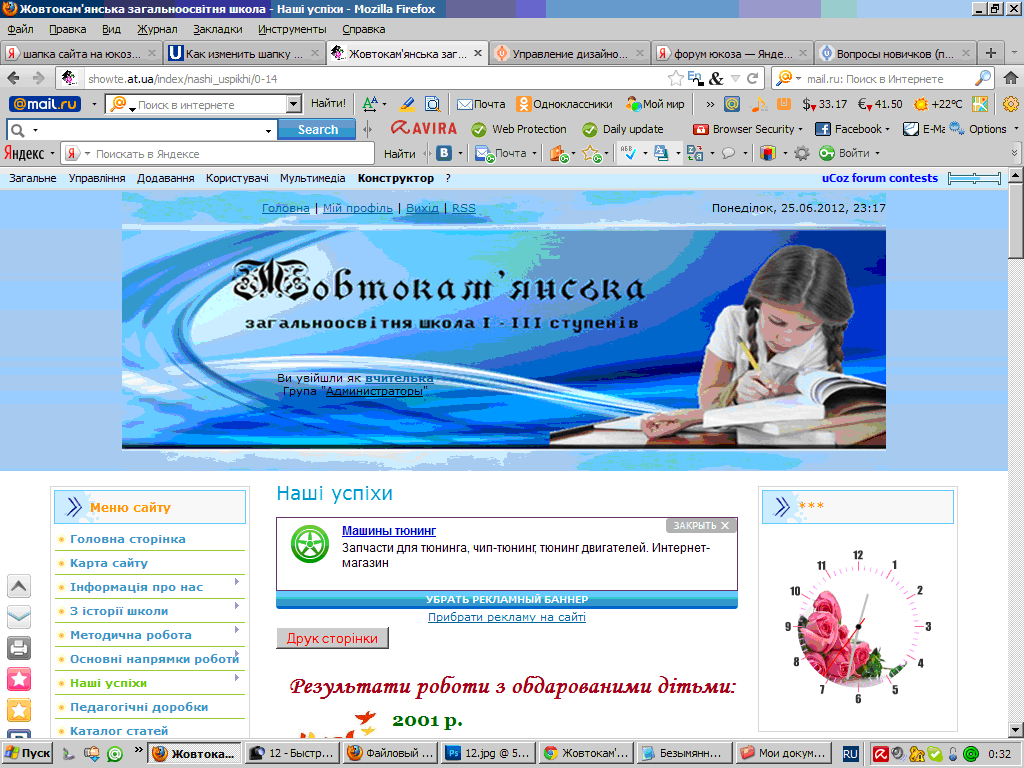Click the Прибрати рекламу на сайті link
Screen dimensions: 1024x768
[x=507, y=617]
